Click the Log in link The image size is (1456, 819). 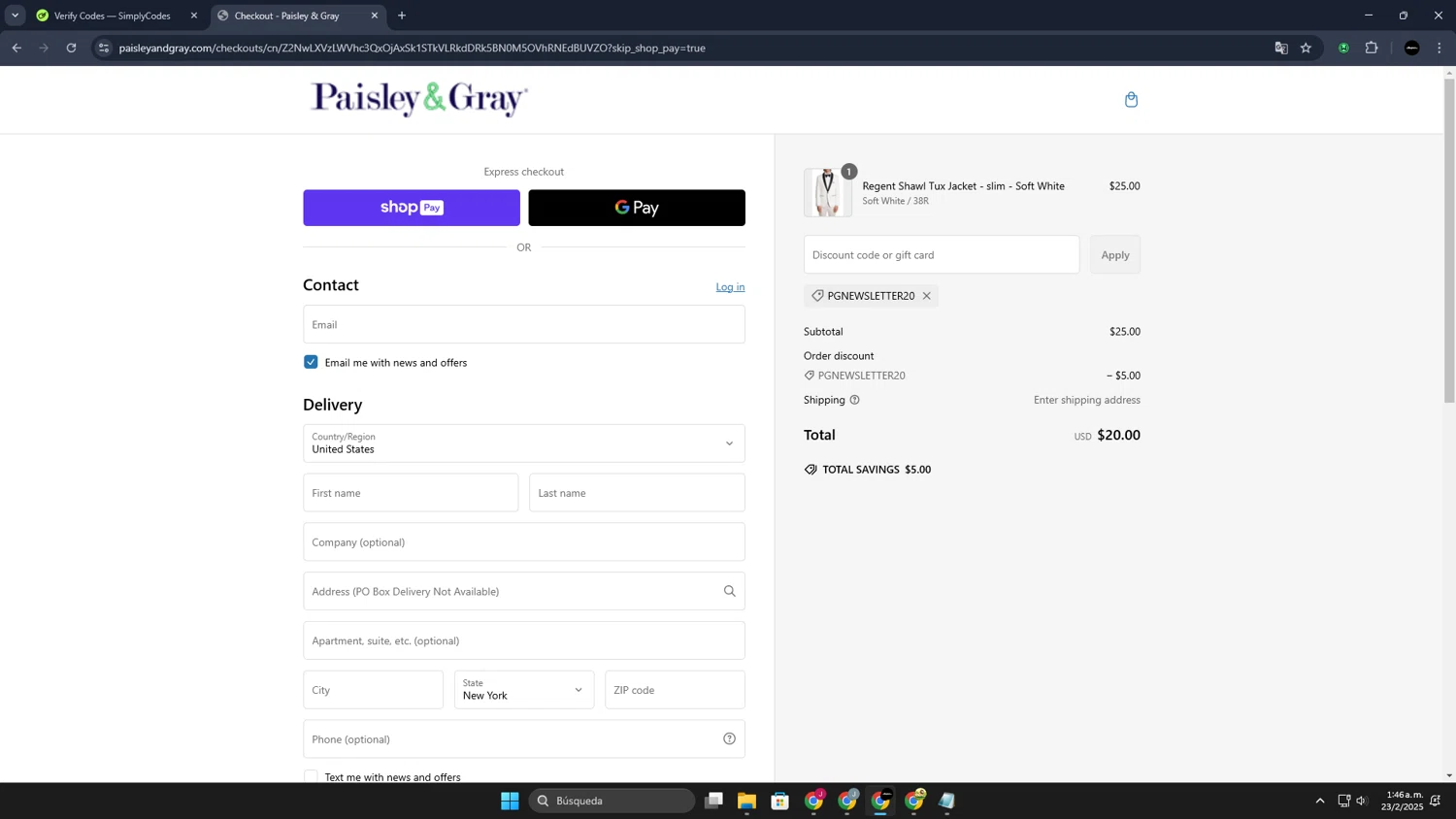(x=730, y=287)
